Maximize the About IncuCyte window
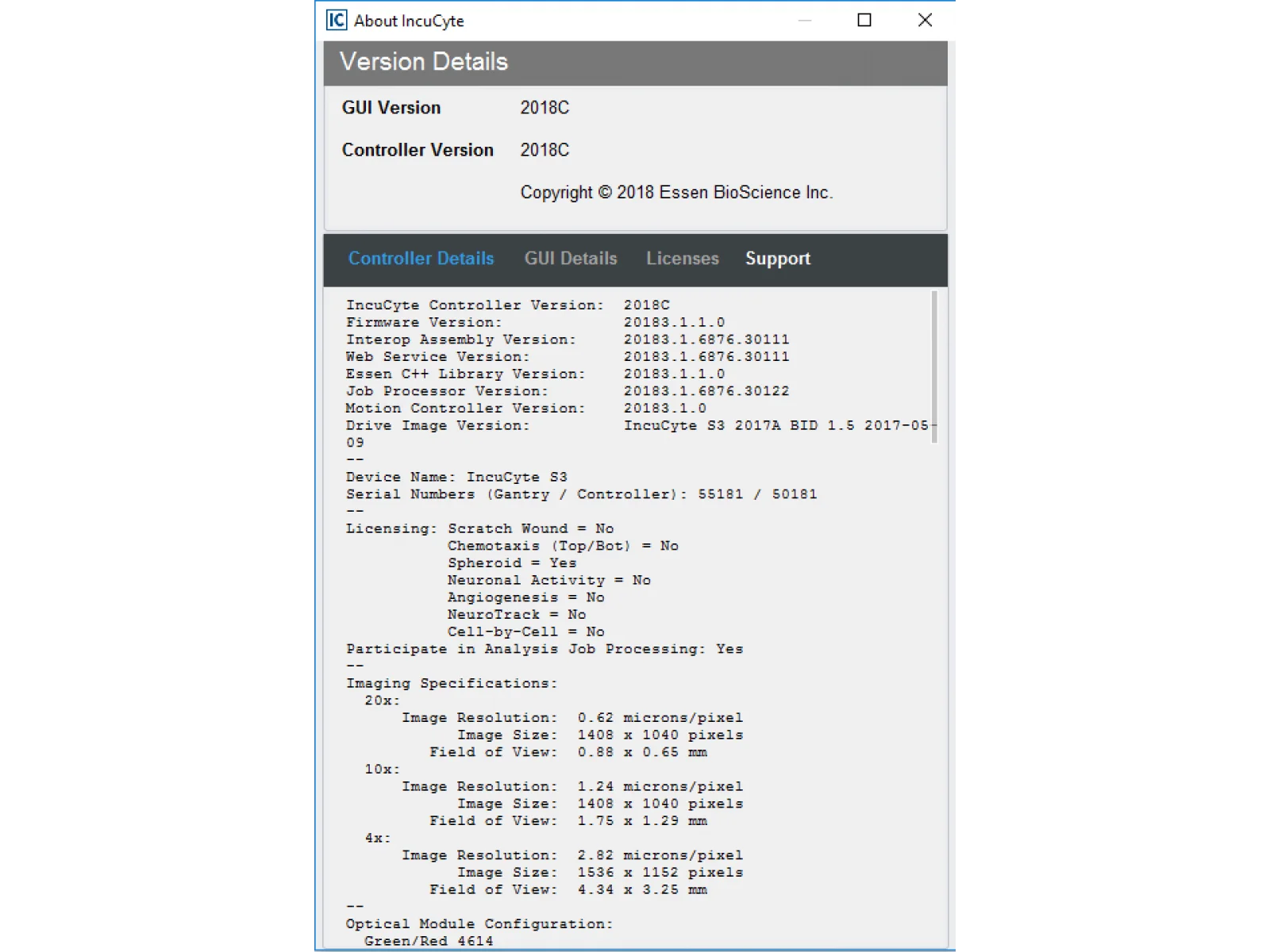Viewport: 1270px width, 952px height. click(x=864, y=20)
